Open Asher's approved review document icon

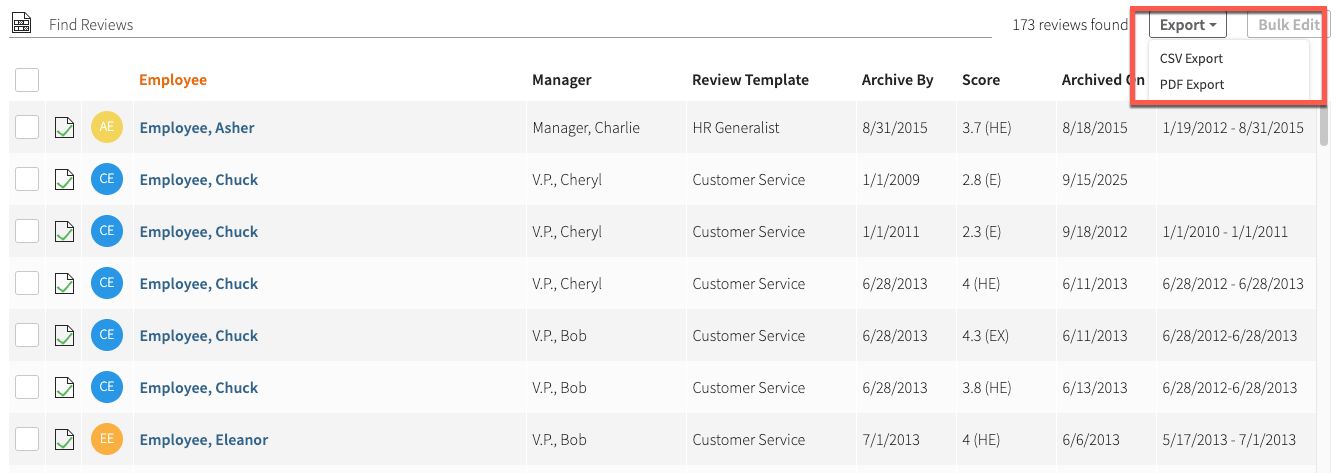pos(65,128)
